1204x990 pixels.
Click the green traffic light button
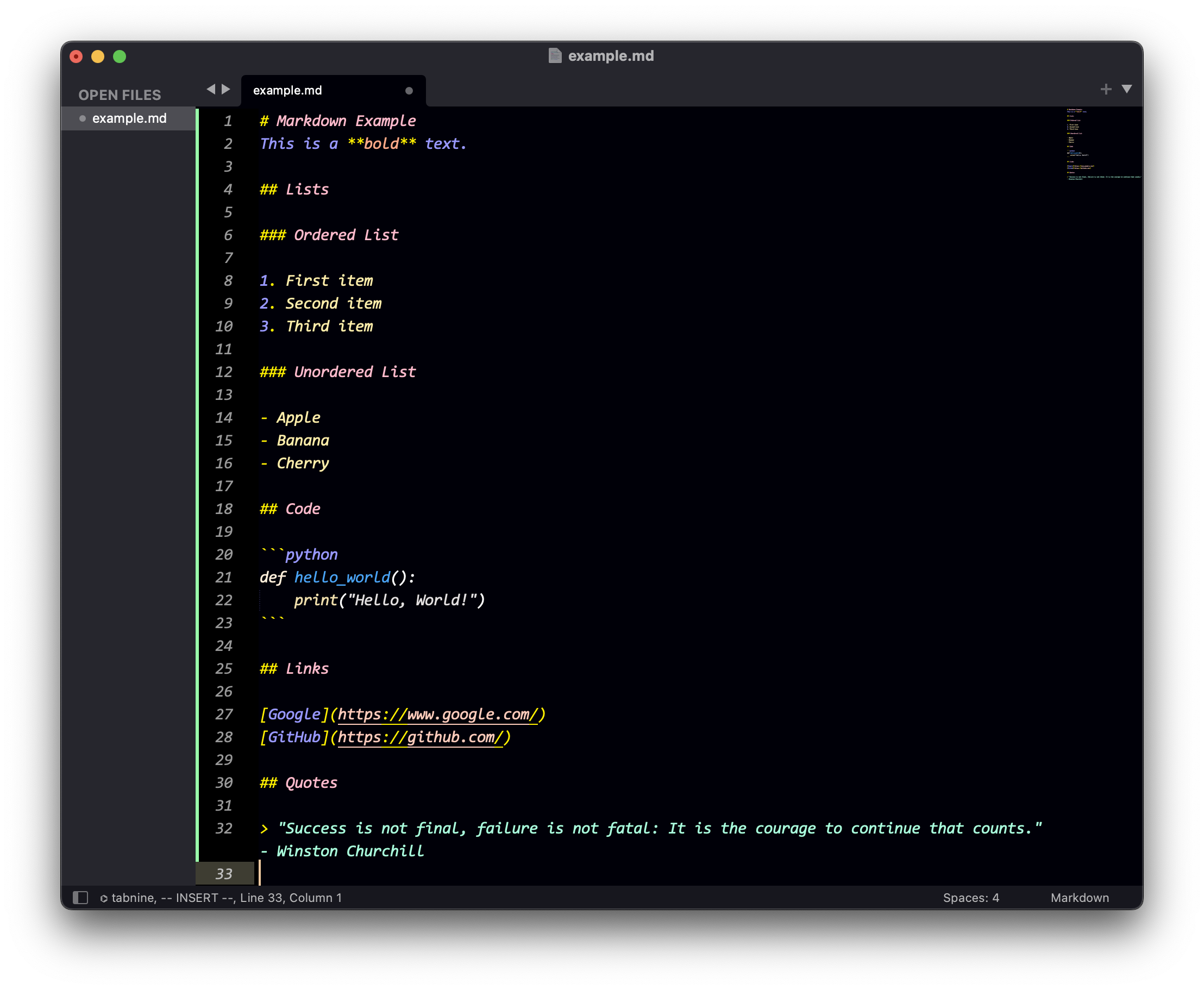120,57
